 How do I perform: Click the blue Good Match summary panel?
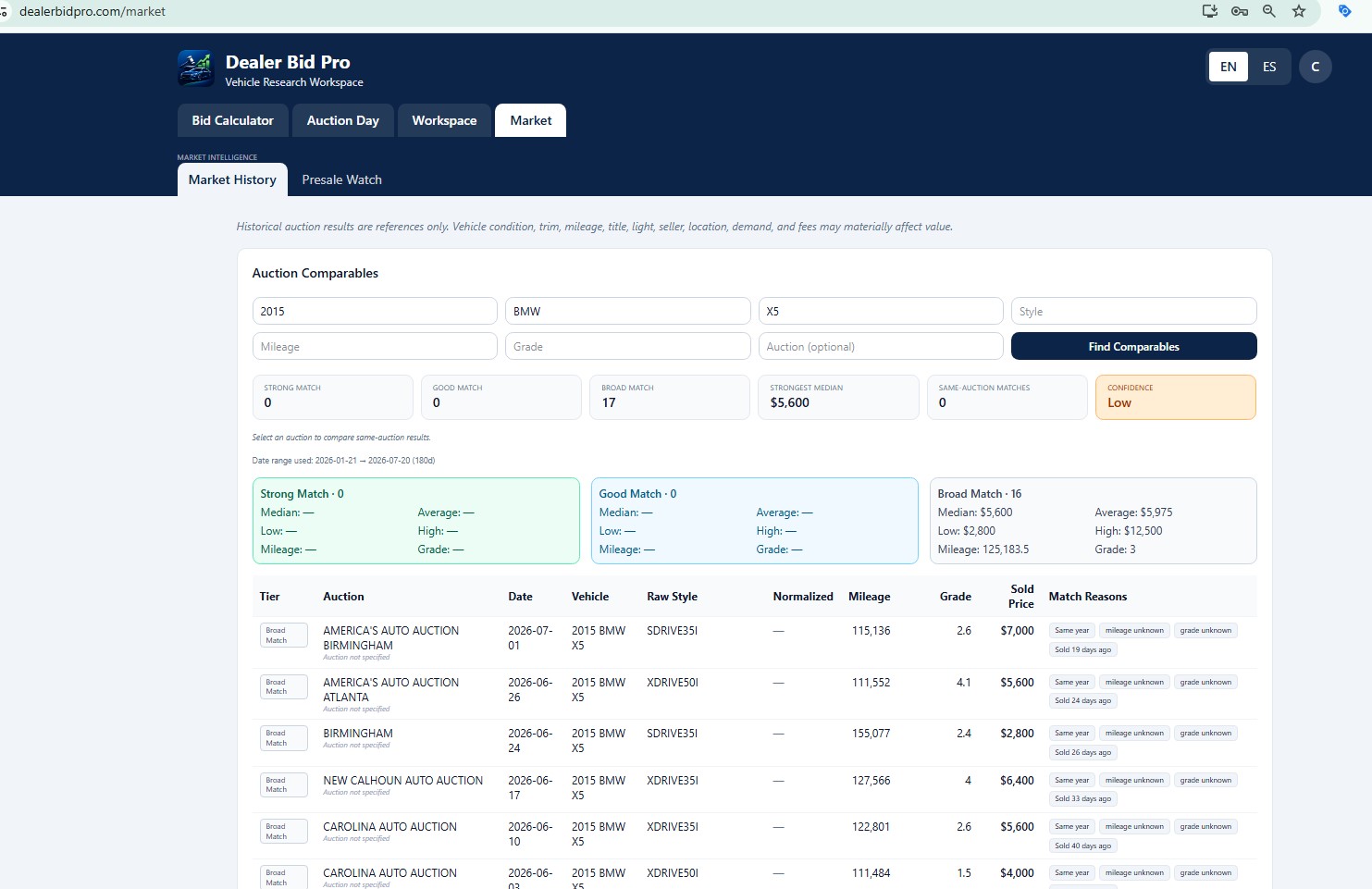tap(755, 521)
